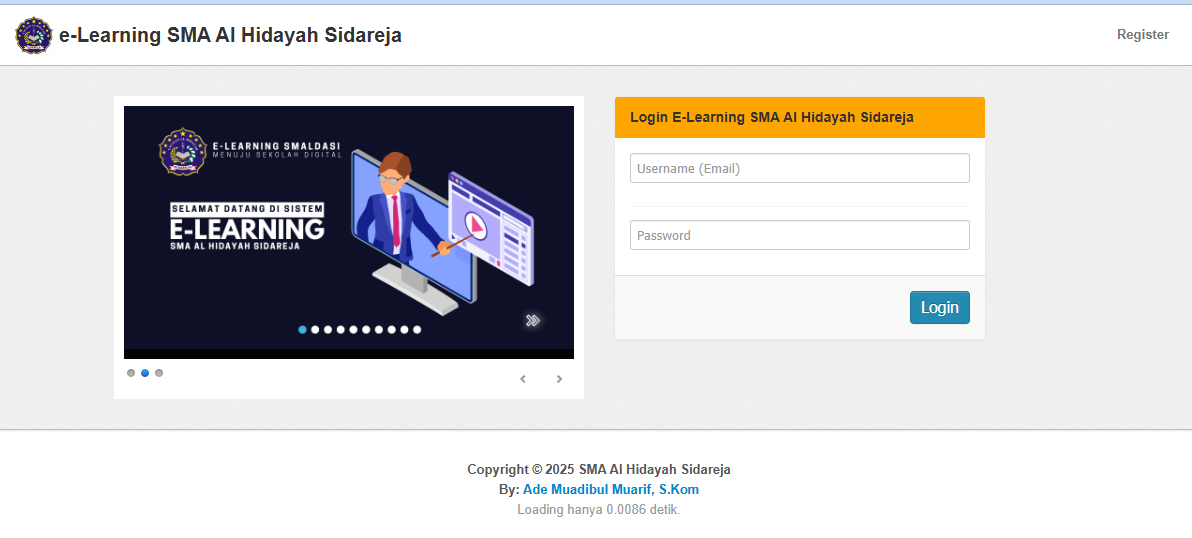Viewport: 1192px width, 538px height.
Task: Click the double chevron icon on the banner
Action: coord(533,320)
